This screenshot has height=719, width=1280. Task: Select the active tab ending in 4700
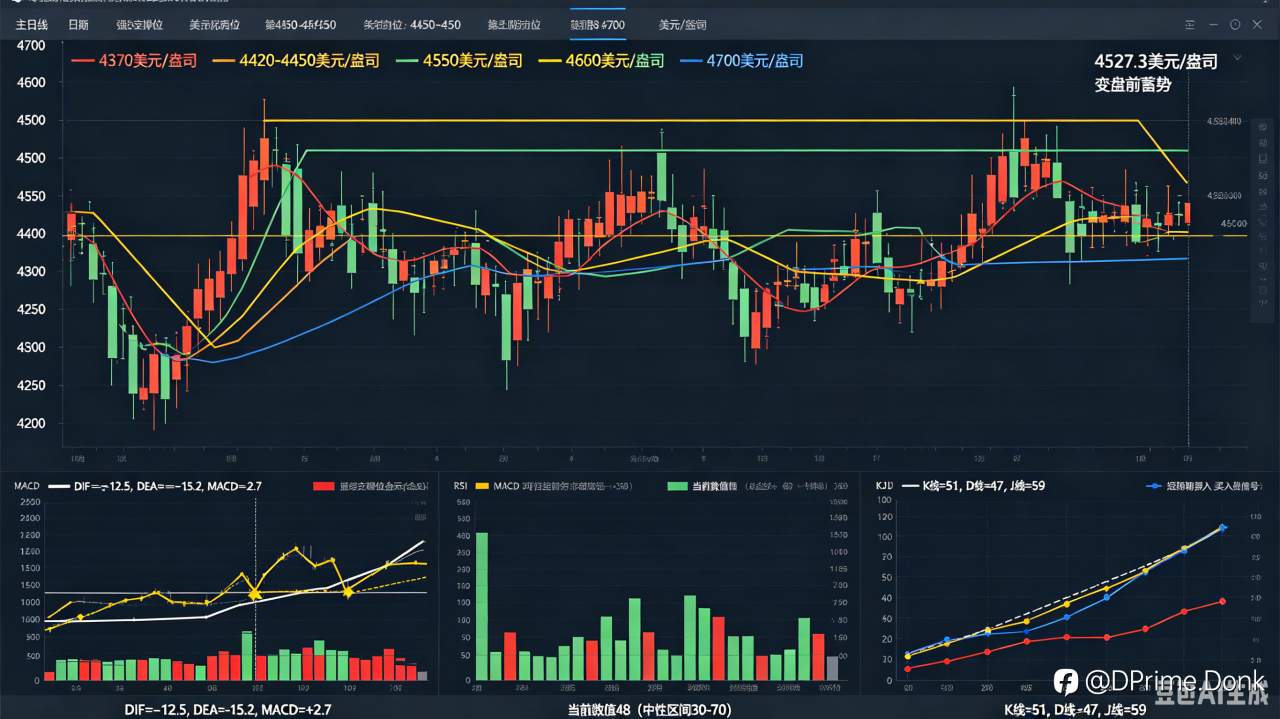click(x=597, y=24)
